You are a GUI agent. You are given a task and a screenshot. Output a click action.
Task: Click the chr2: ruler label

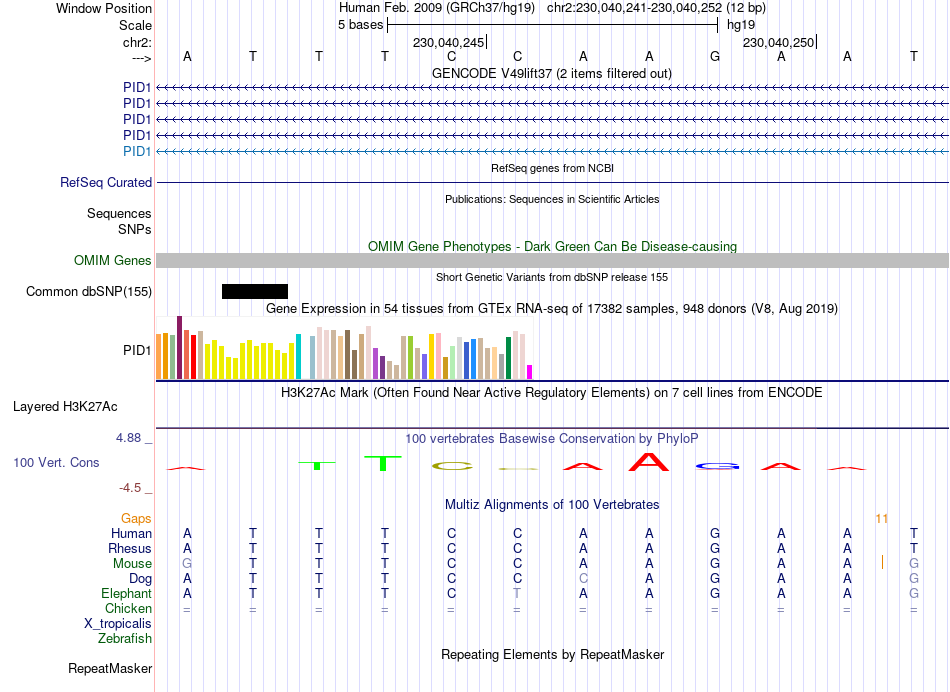(x=137, y=42)
